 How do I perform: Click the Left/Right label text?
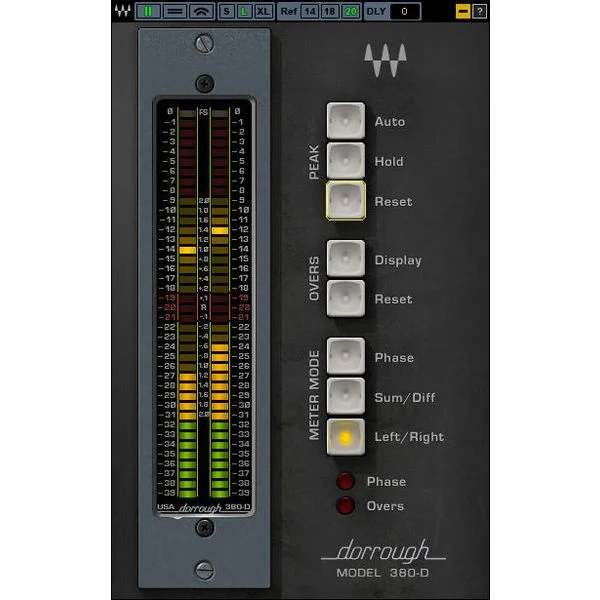(x=409, y=437)
